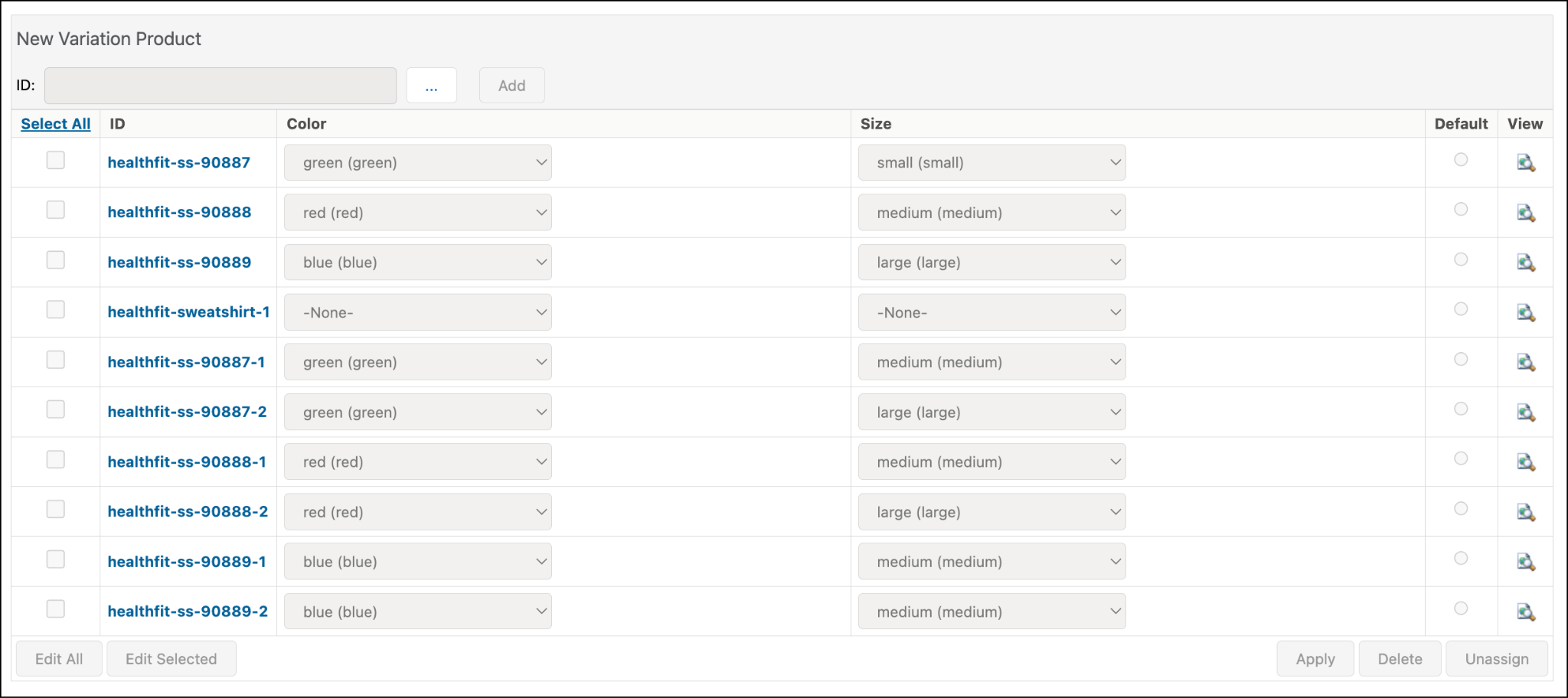Open view icon for healthfit-ss-90888
This screenshot has height=698, width=1568.
click(1526, 213)
